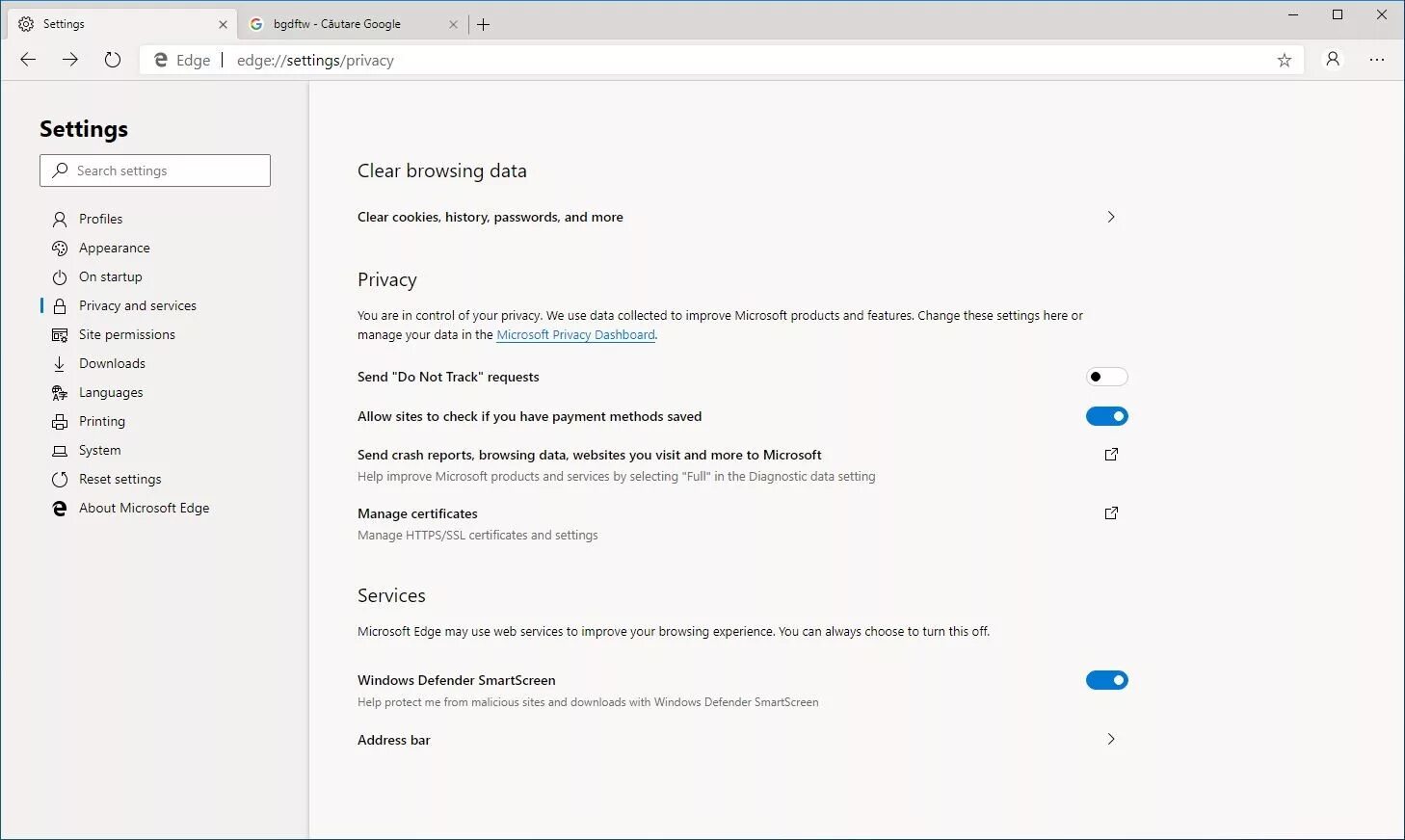Click the Downloads arrow icon
This screenshot has width=1405, height=840.
click(x=60, y=364)
